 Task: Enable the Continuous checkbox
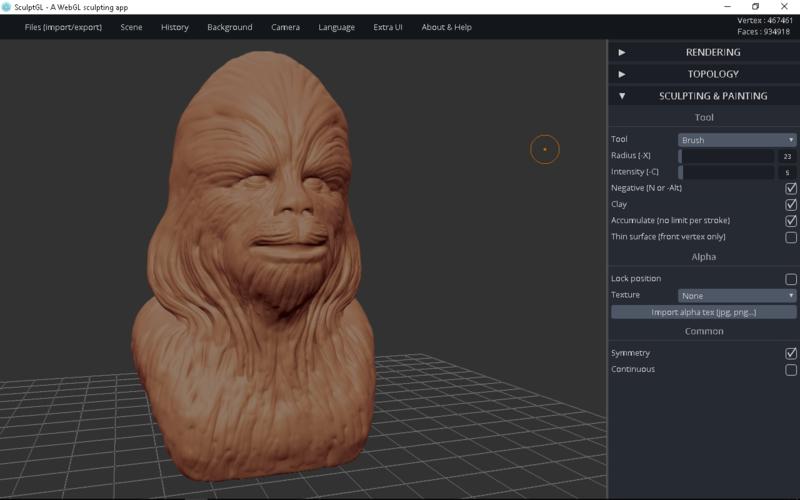tap(791, 370)
